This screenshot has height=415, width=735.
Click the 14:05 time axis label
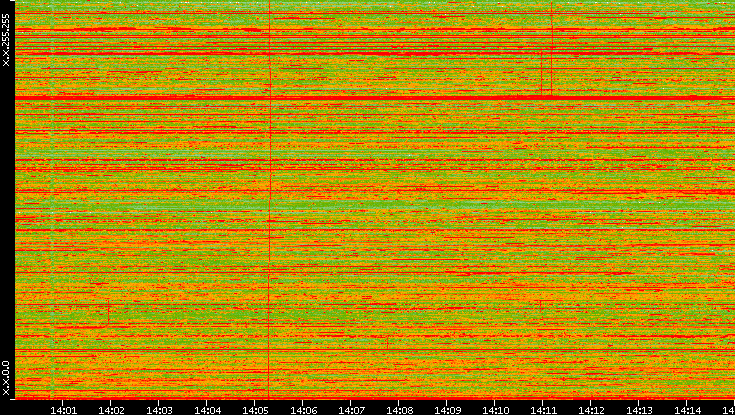coord(255,410)
